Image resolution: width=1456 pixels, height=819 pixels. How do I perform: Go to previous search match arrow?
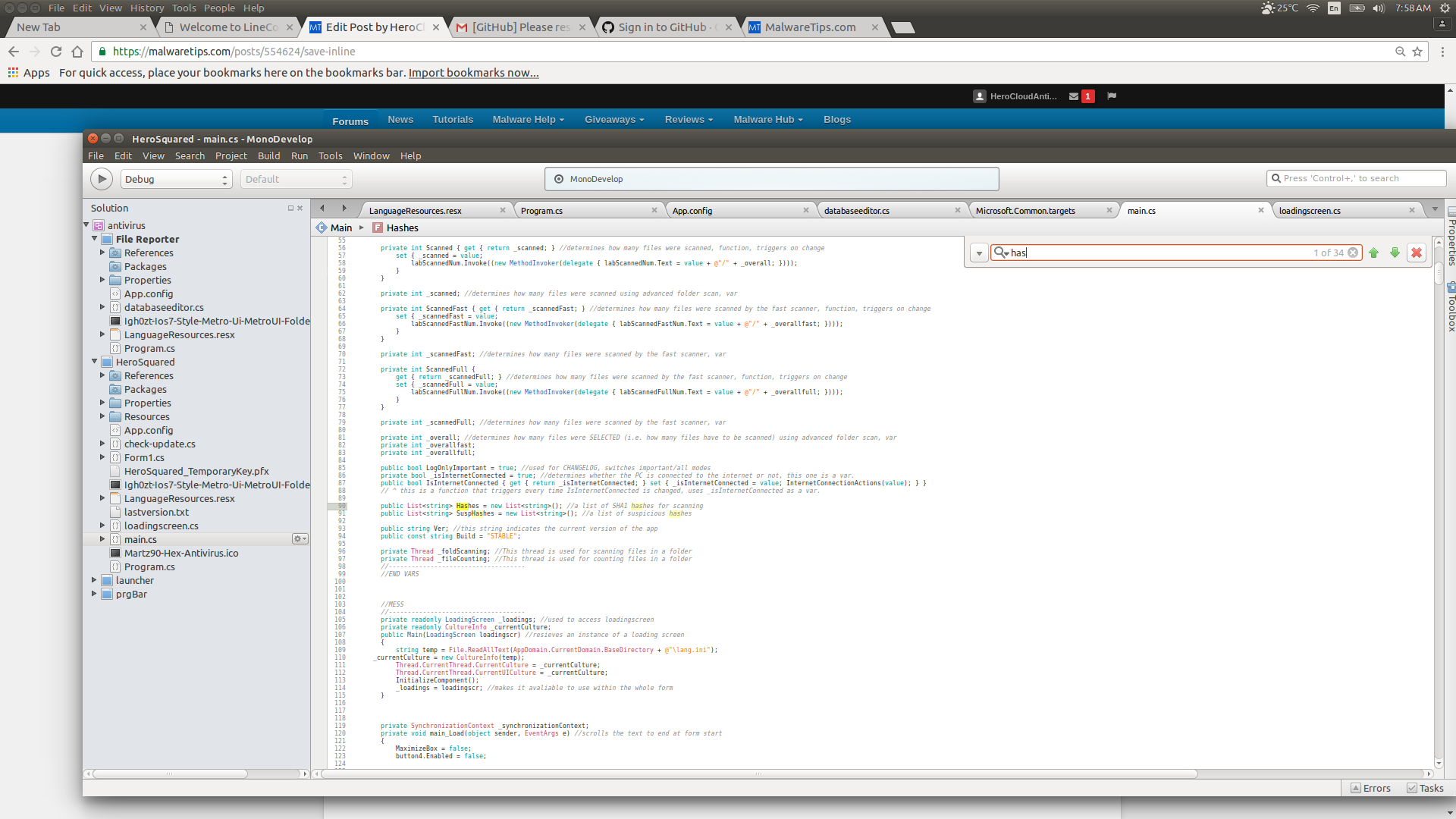[1373, 253]
